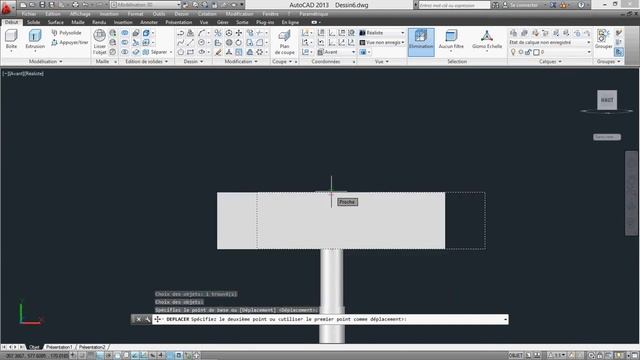
Task: Click the Plan de coupe tool
Action: [284, 42]
